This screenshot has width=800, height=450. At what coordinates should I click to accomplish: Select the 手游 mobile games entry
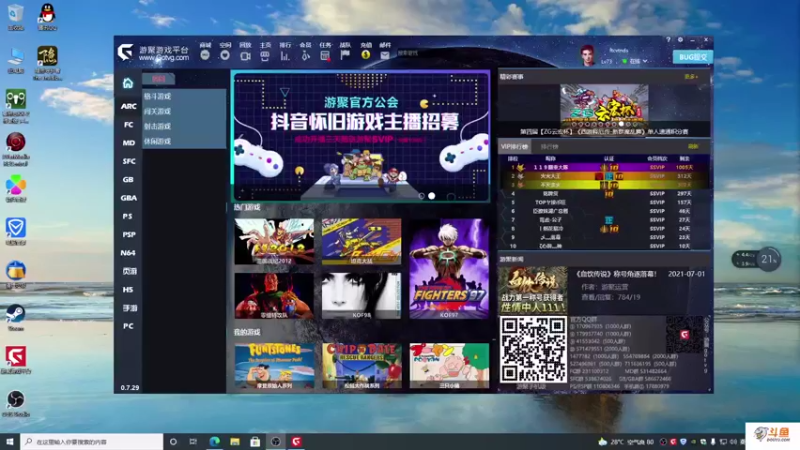pyautogui.click(x=129, y=308)
